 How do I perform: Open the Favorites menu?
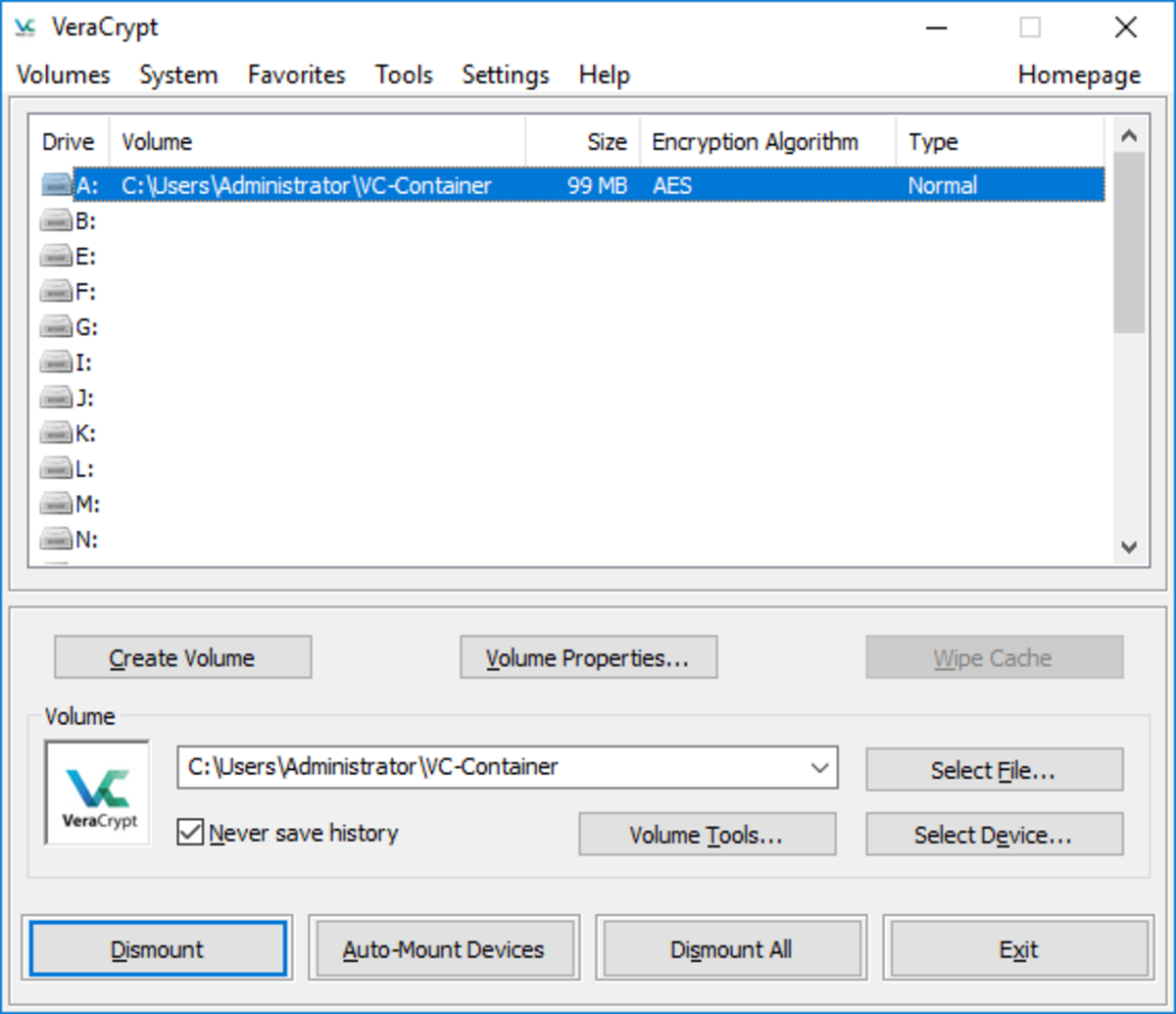click(296, 75)
